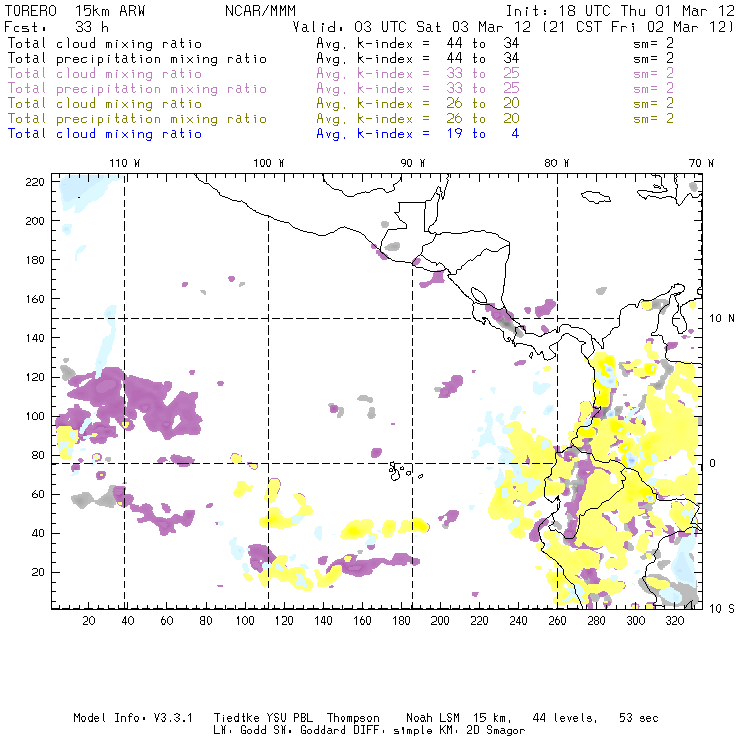Viewport: 740px width, 740px height.
Task: Click the black 'Total precipitation mixing ratio' legend line
Action: coord(137,59)
